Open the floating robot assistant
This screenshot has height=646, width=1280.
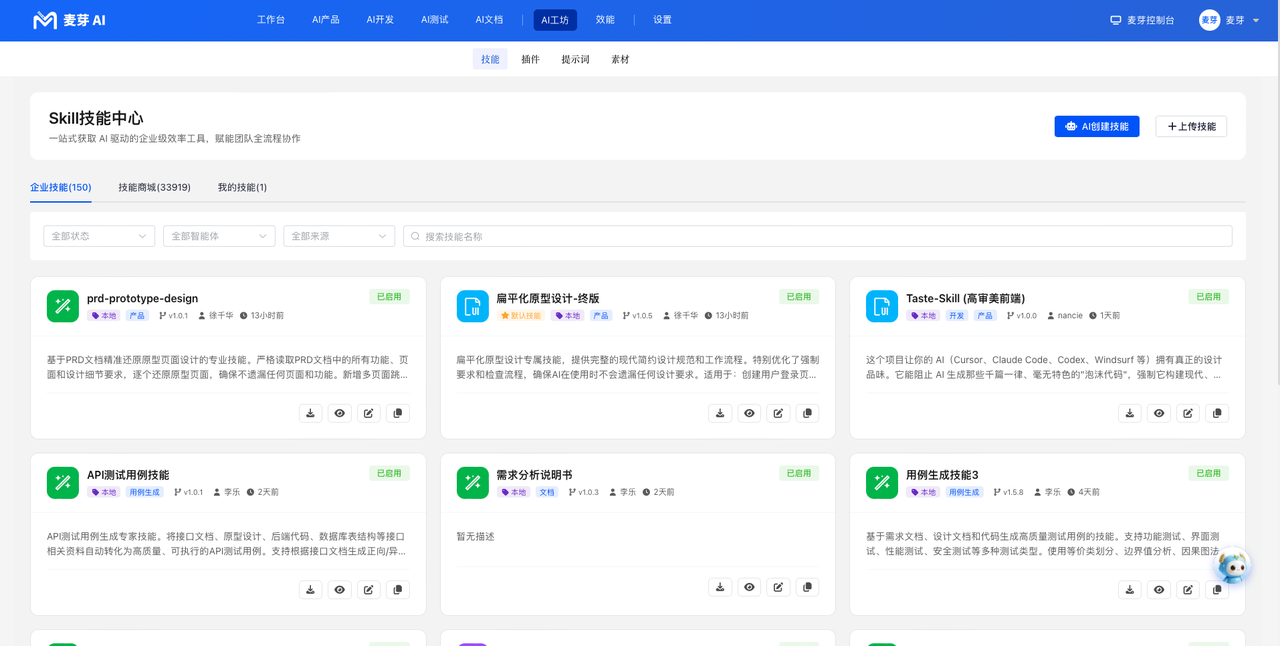[1233, 566]
